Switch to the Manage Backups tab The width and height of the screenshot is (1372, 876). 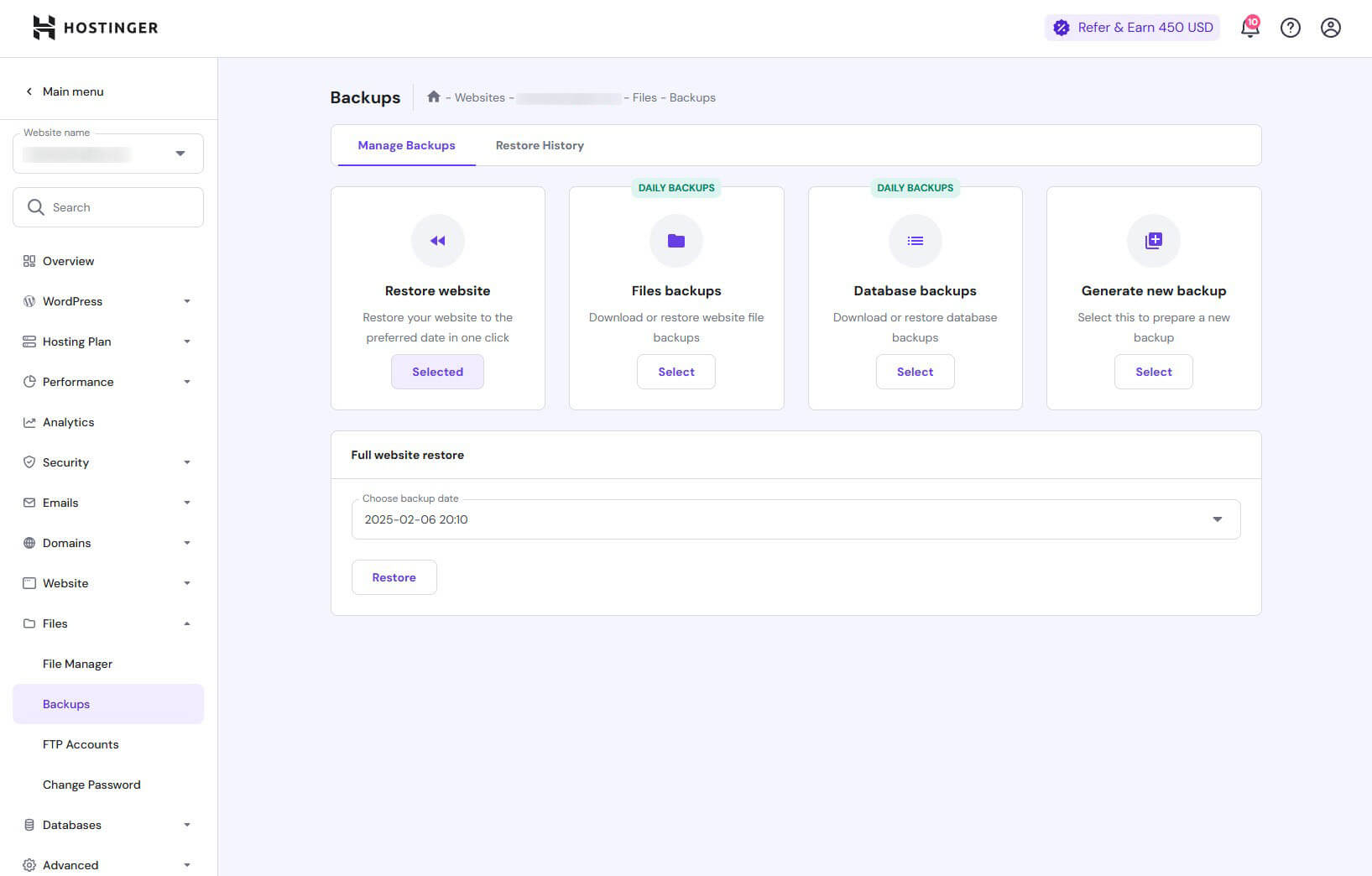(x=406, y=145)
